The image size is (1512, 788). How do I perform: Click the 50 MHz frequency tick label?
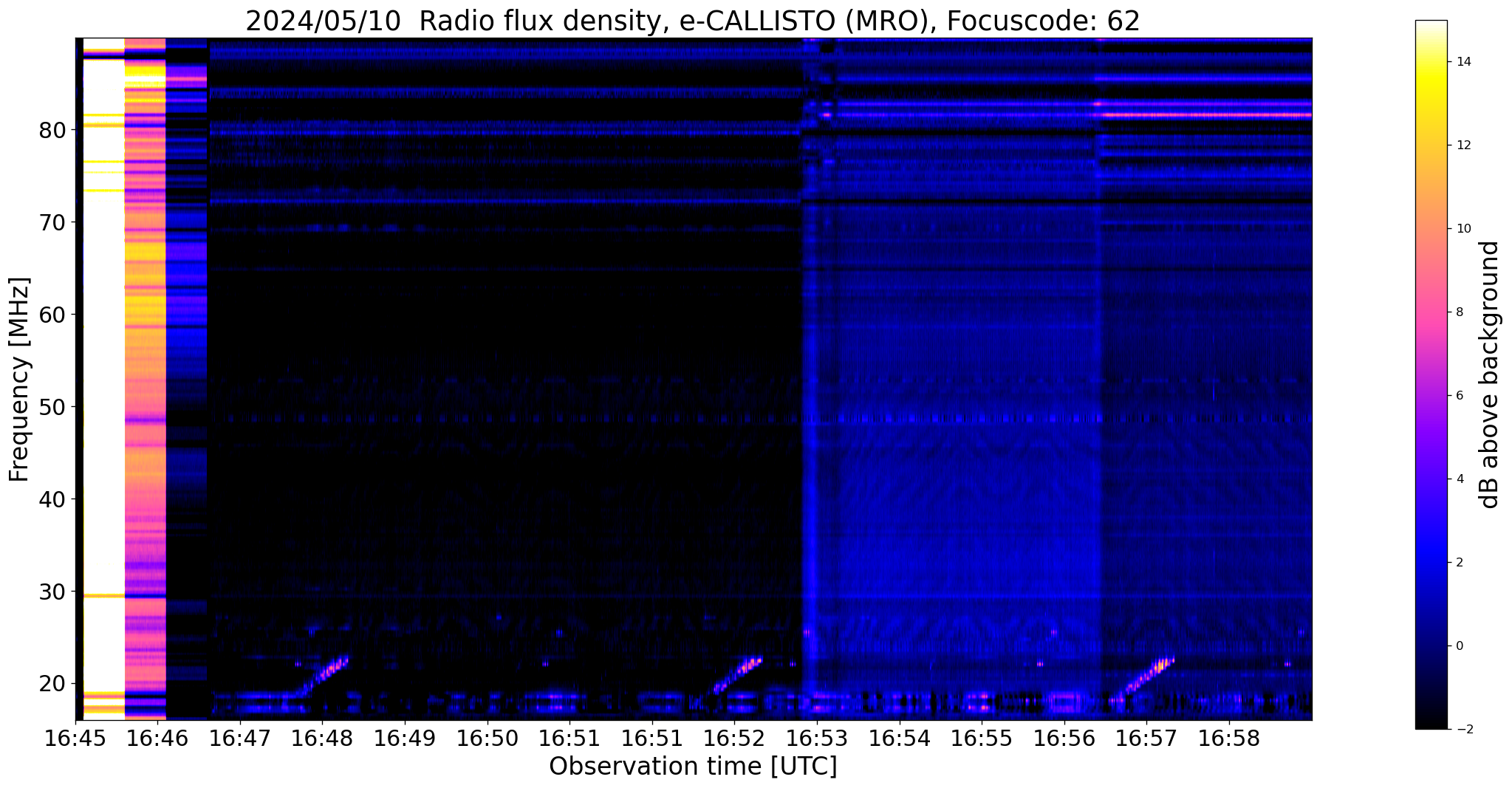click(52, 407)
